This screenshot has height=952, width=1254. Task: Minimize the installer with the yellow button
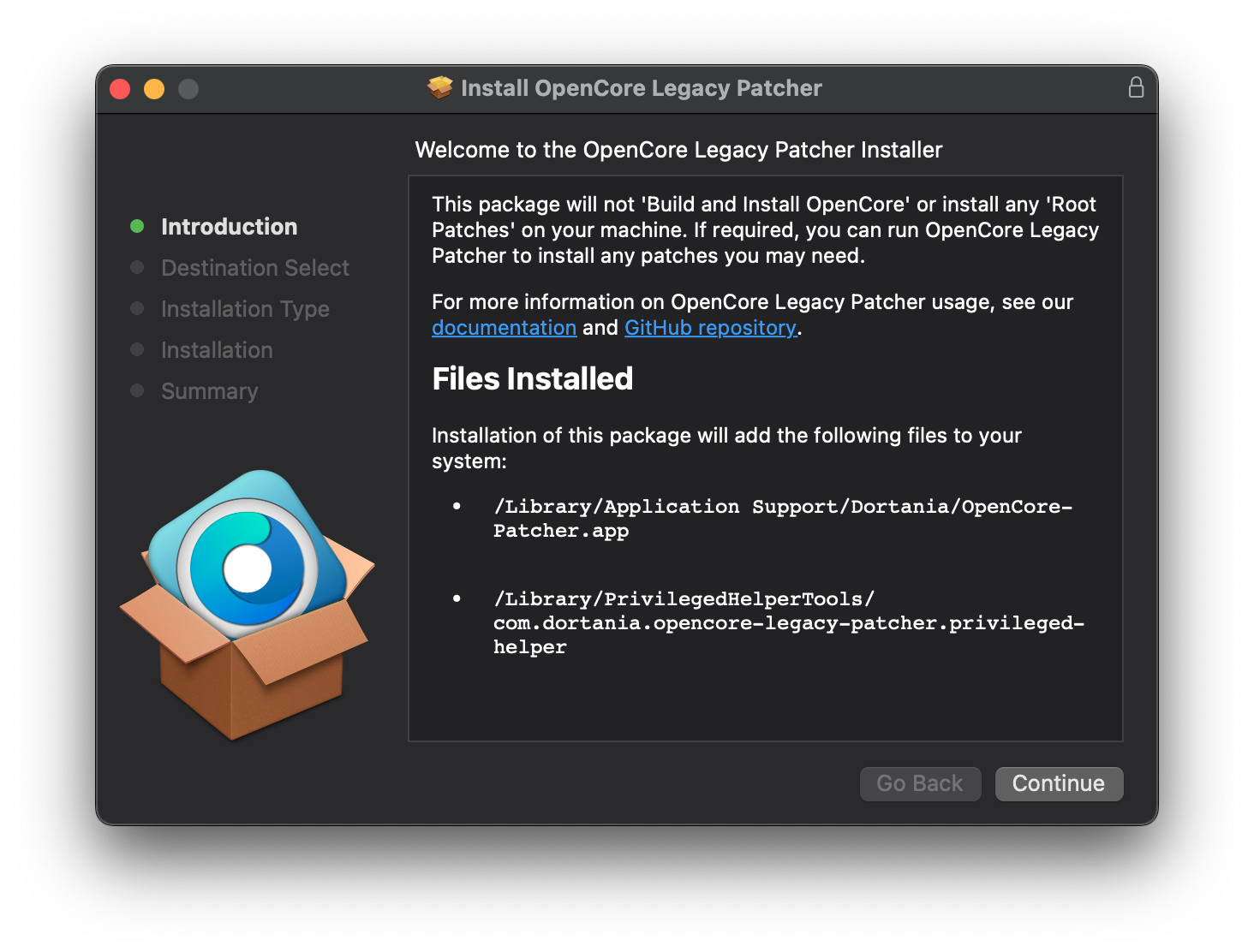coord(154,89)
